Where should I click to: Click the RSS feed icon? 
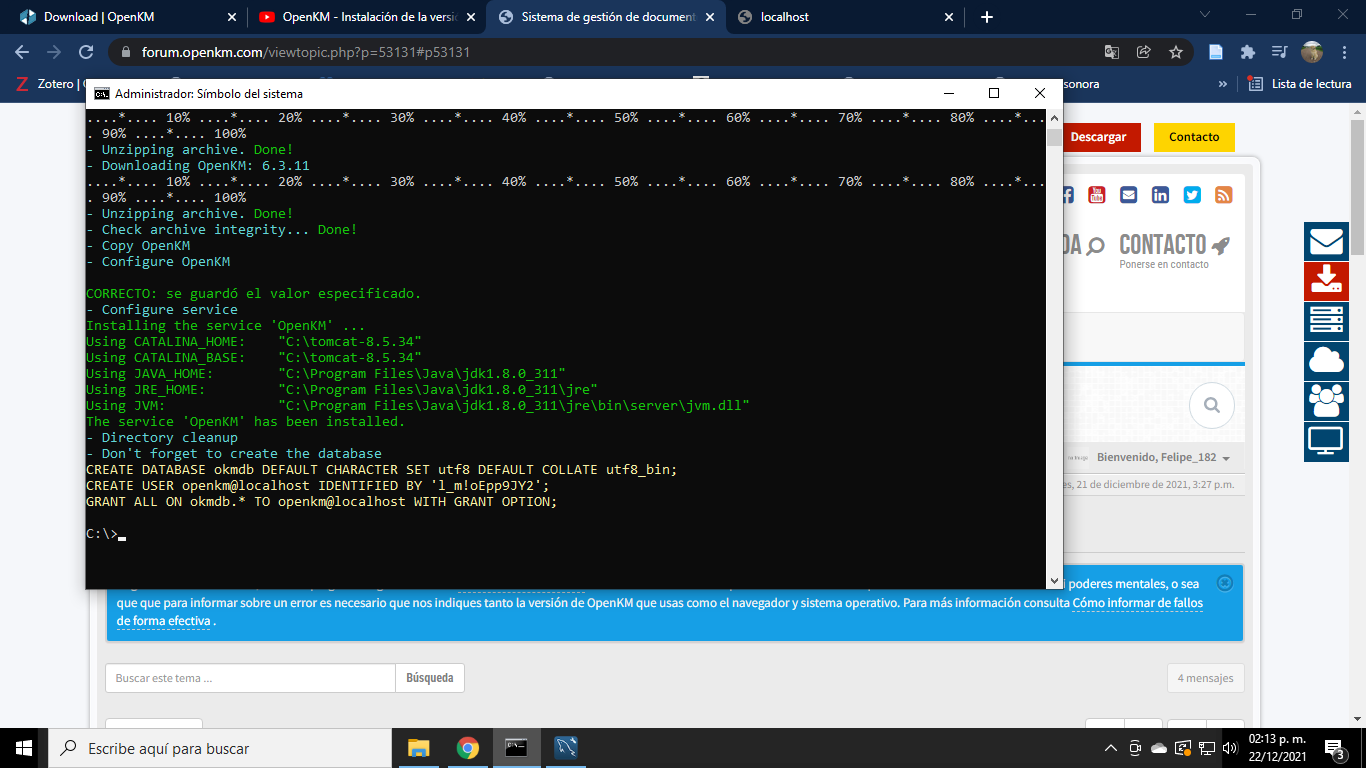pyautogui.click(x=1223, y=195)
